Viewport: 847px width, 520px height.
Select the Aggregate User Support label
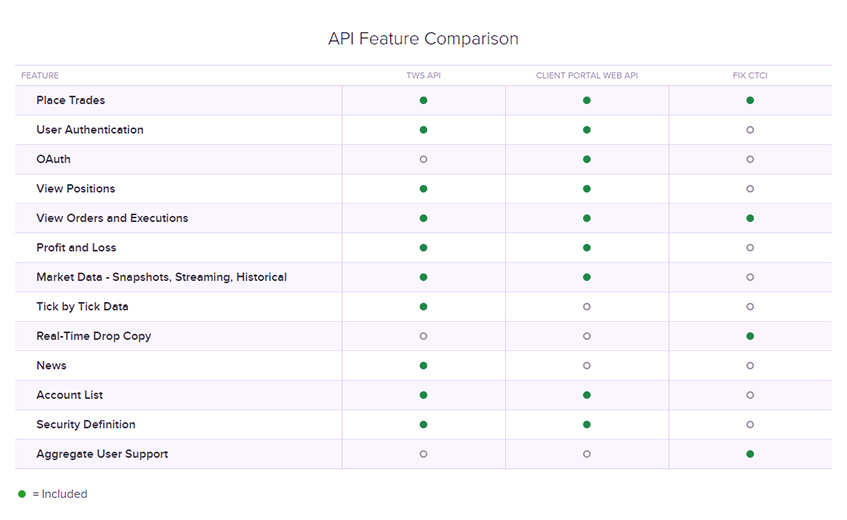[x=102, y=454]
